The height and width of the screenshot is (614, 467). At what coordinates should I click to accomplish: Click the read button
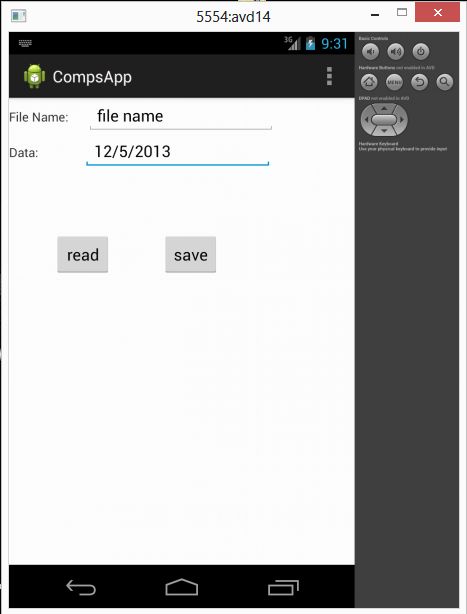click(83, 255)
